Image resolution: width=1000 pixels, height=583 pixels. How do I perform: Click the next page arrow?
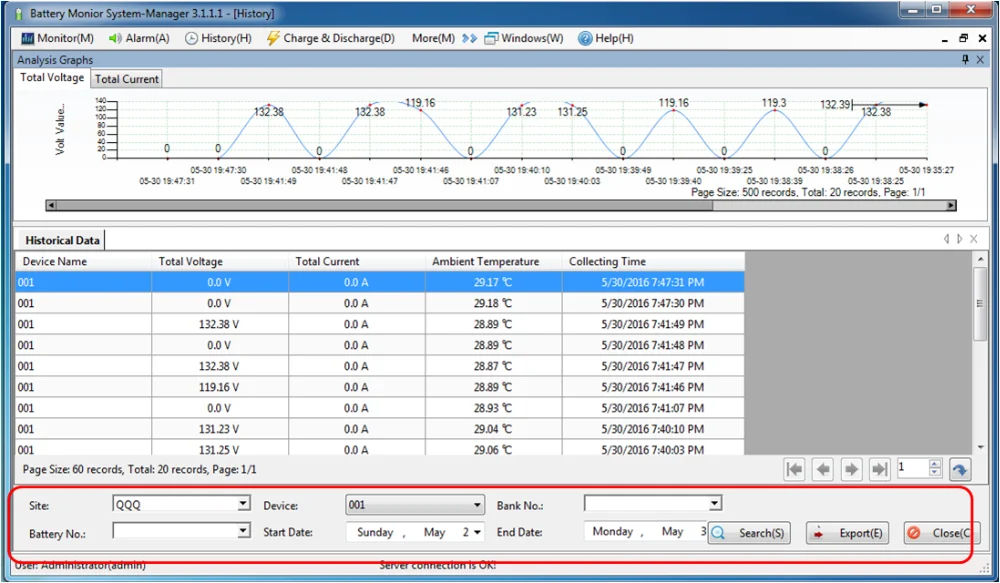(x=851, y=469)
